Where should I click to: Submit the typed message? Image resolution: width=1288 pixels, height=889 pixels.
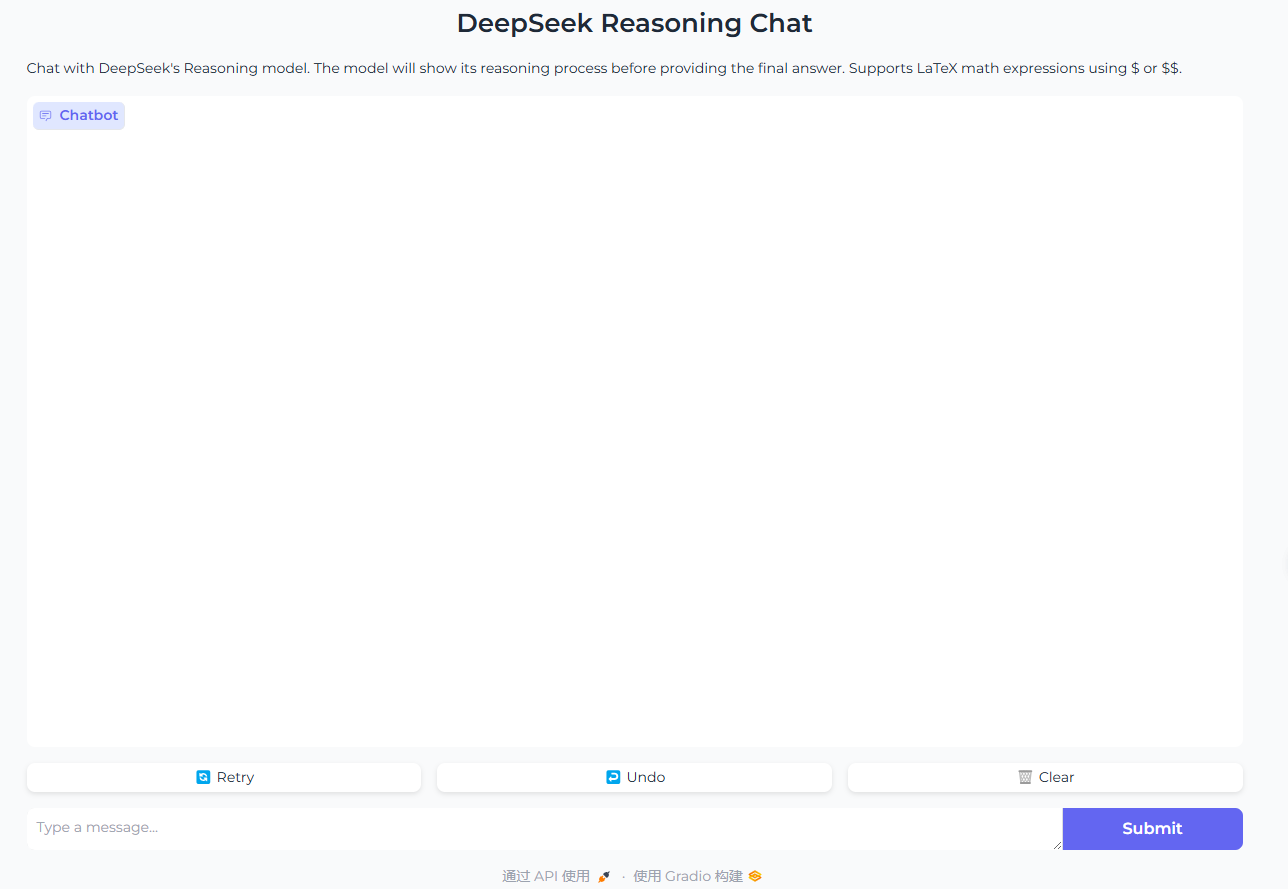coord(1152,828)
